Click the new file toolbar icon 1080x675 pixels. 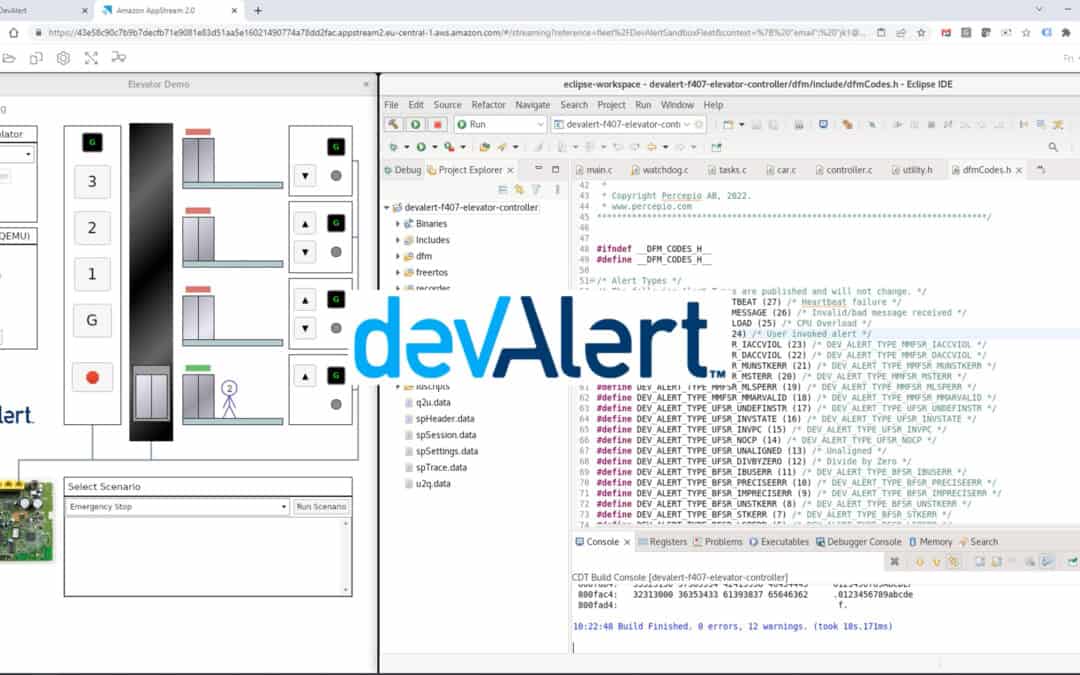tap(728, 125)
